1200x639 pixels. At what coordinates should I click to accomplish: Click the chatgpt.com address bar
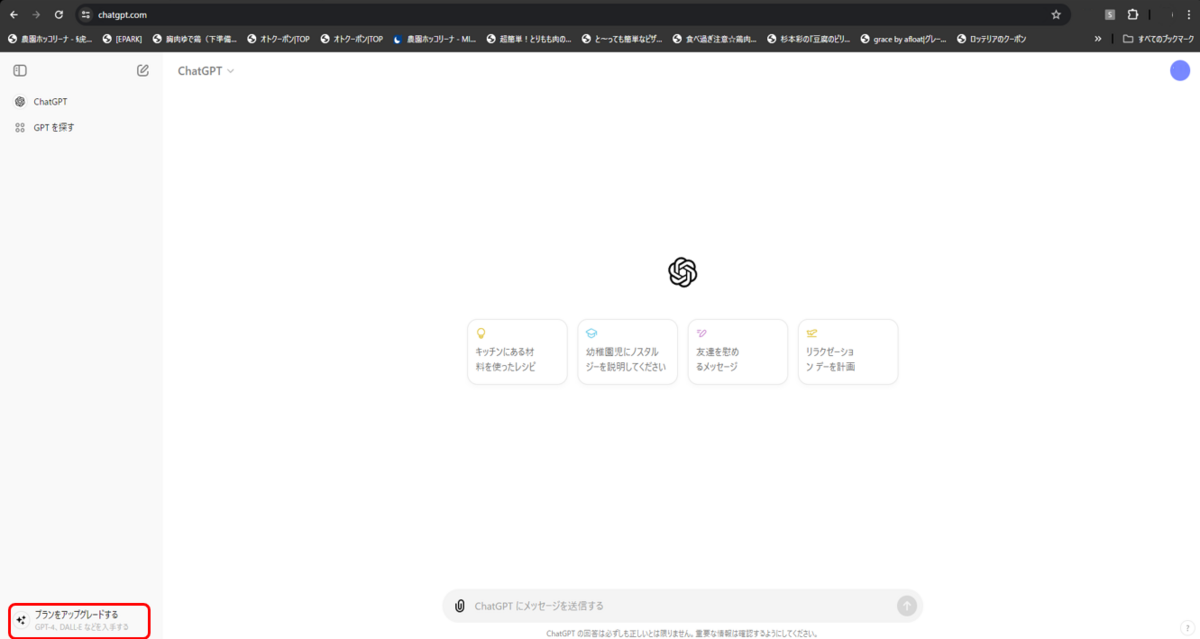pyautogui.click(x=572, y=15)
